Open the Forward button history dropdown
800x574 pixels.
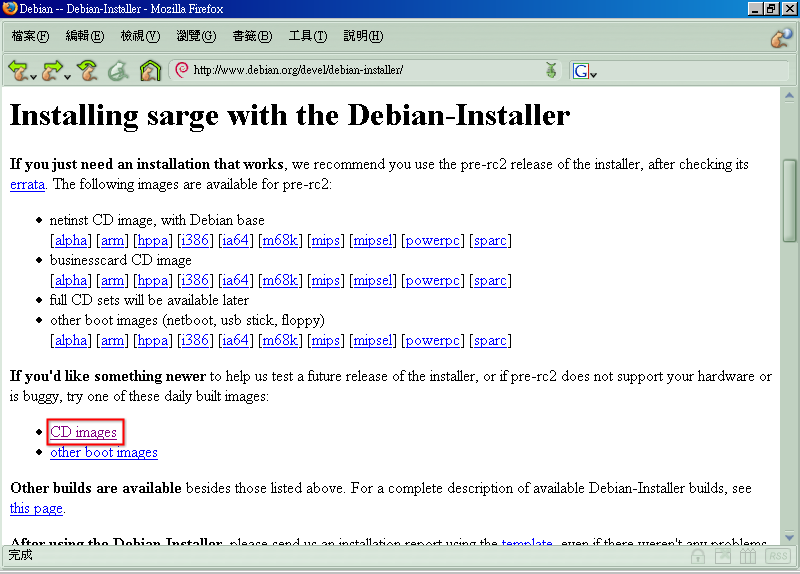(67, 75)
